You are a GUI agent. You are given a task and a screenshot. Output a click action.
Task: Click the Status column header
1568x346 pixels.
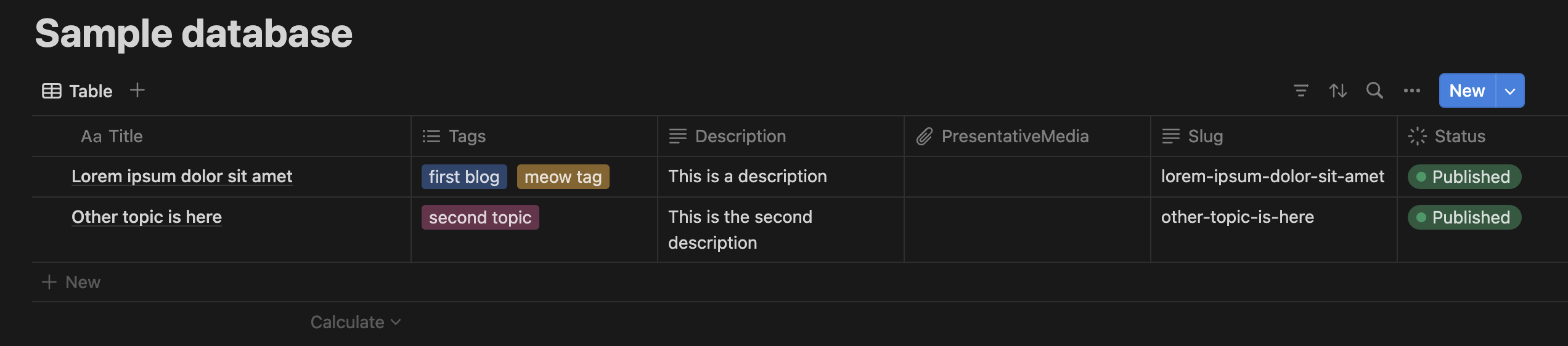1459,136
